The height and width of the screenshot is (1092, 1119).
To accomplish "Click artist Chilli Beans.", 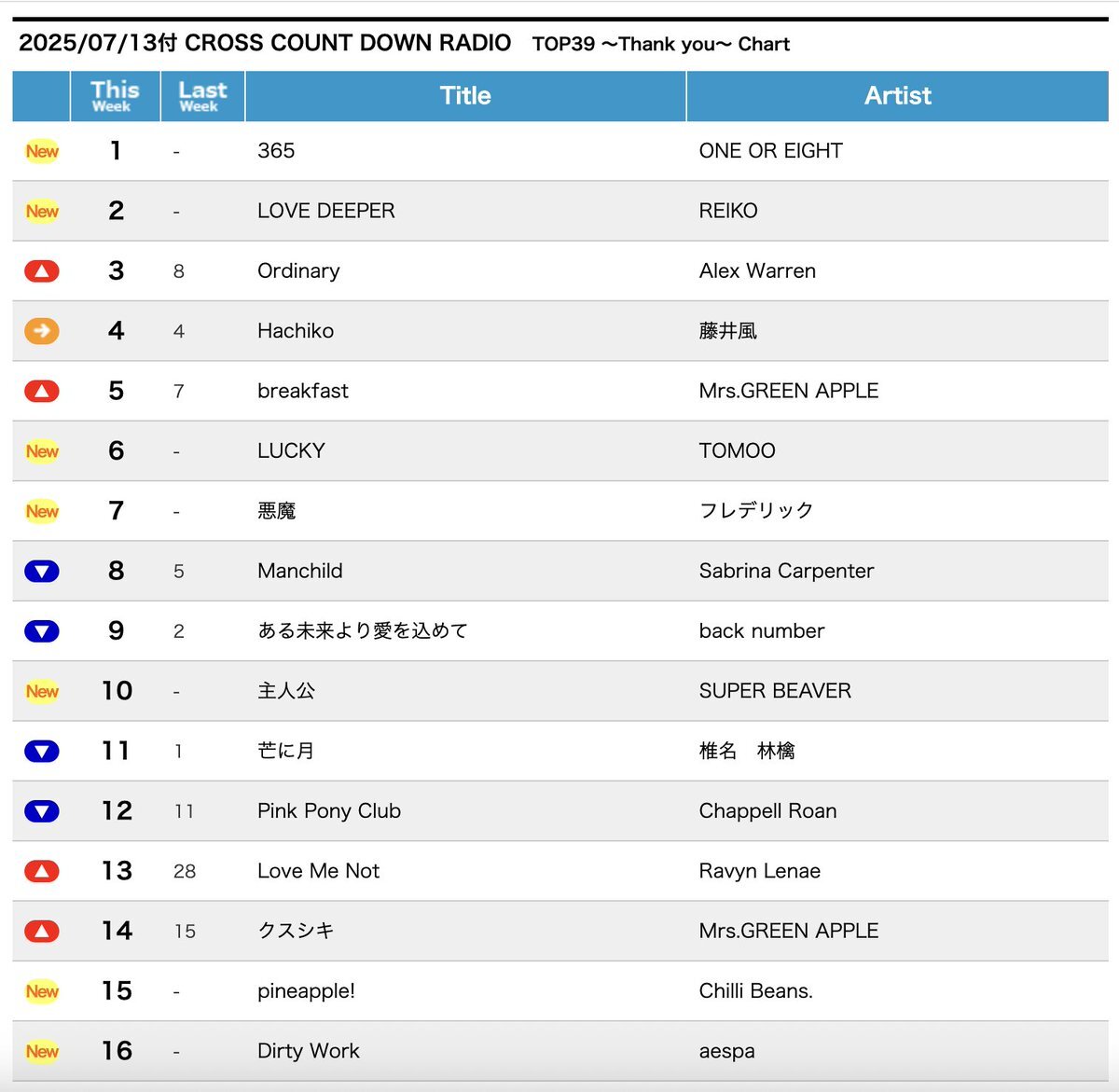I will pyautogui.click(x=756, y=991).
